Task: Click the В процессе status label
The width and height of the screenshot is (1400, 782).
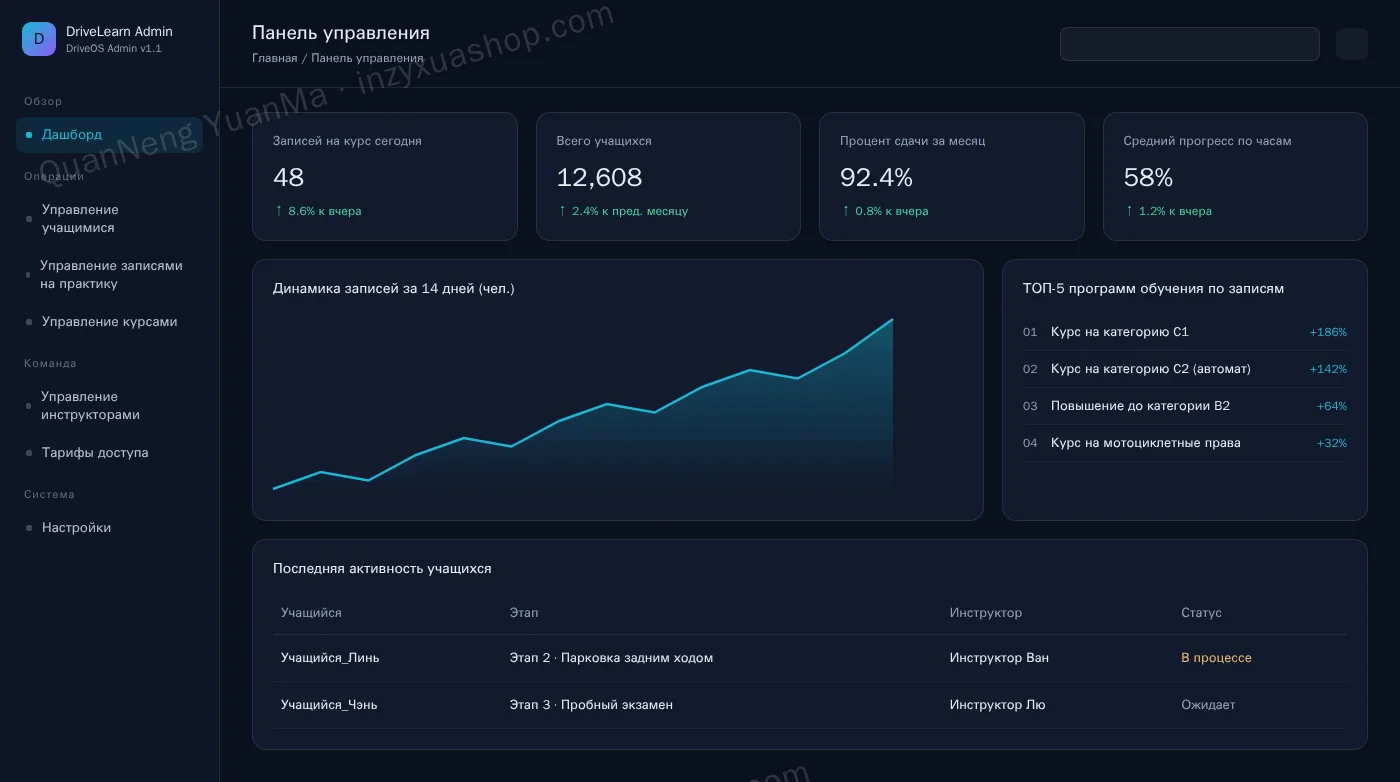Action: click(1216, 658)
